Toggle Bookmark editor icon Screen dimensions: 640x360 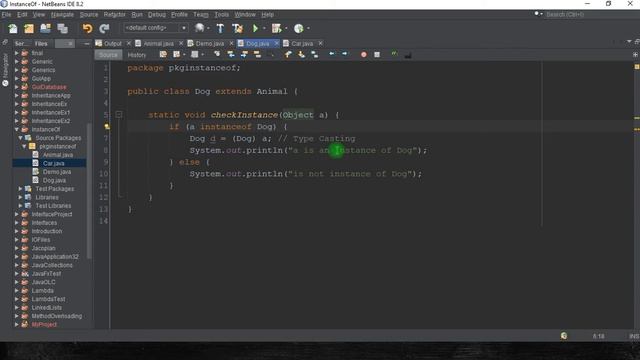point(314,54)
